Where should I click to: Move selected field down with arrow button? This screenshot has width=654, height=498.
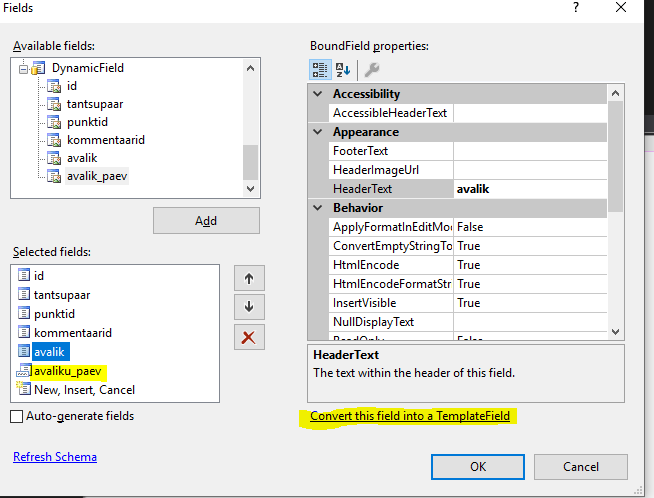click(248, 307)
